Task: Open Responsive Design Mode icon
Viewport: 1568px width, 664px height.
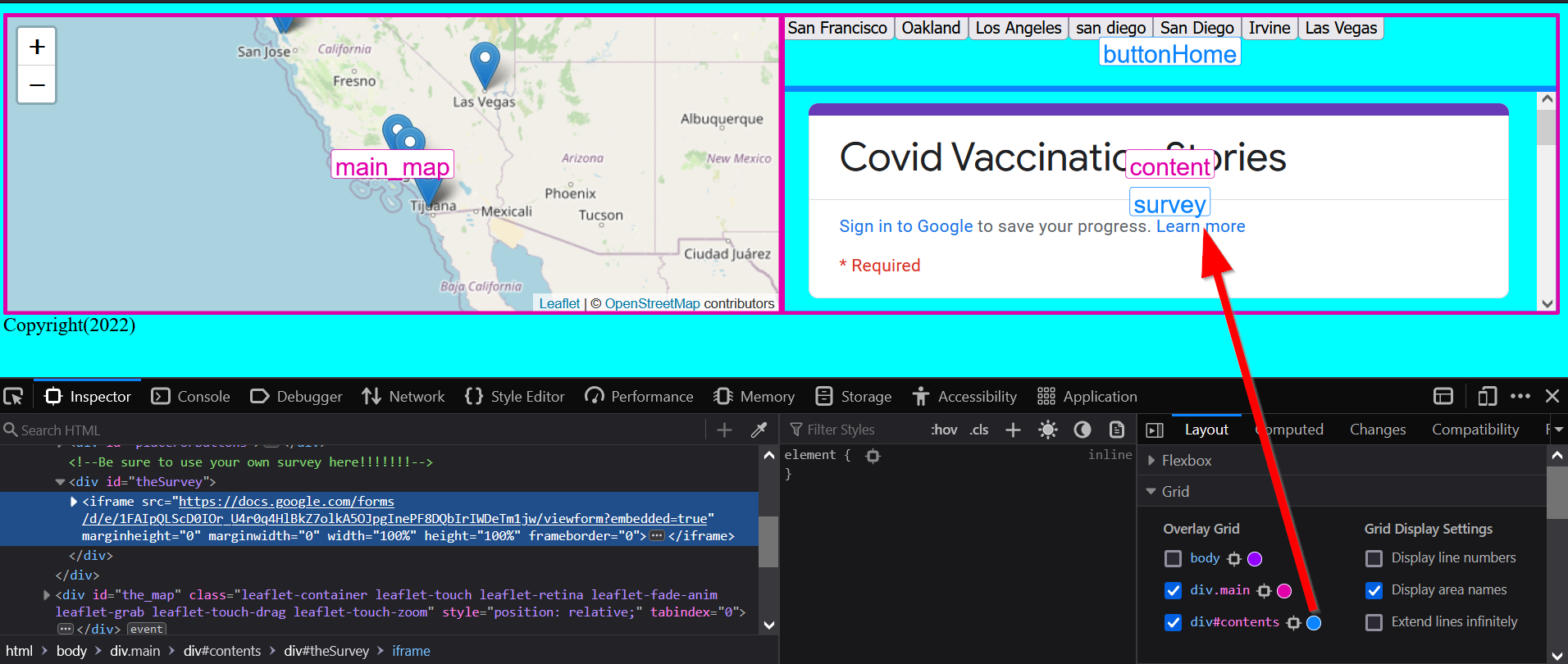Action: coord(1487,397)
